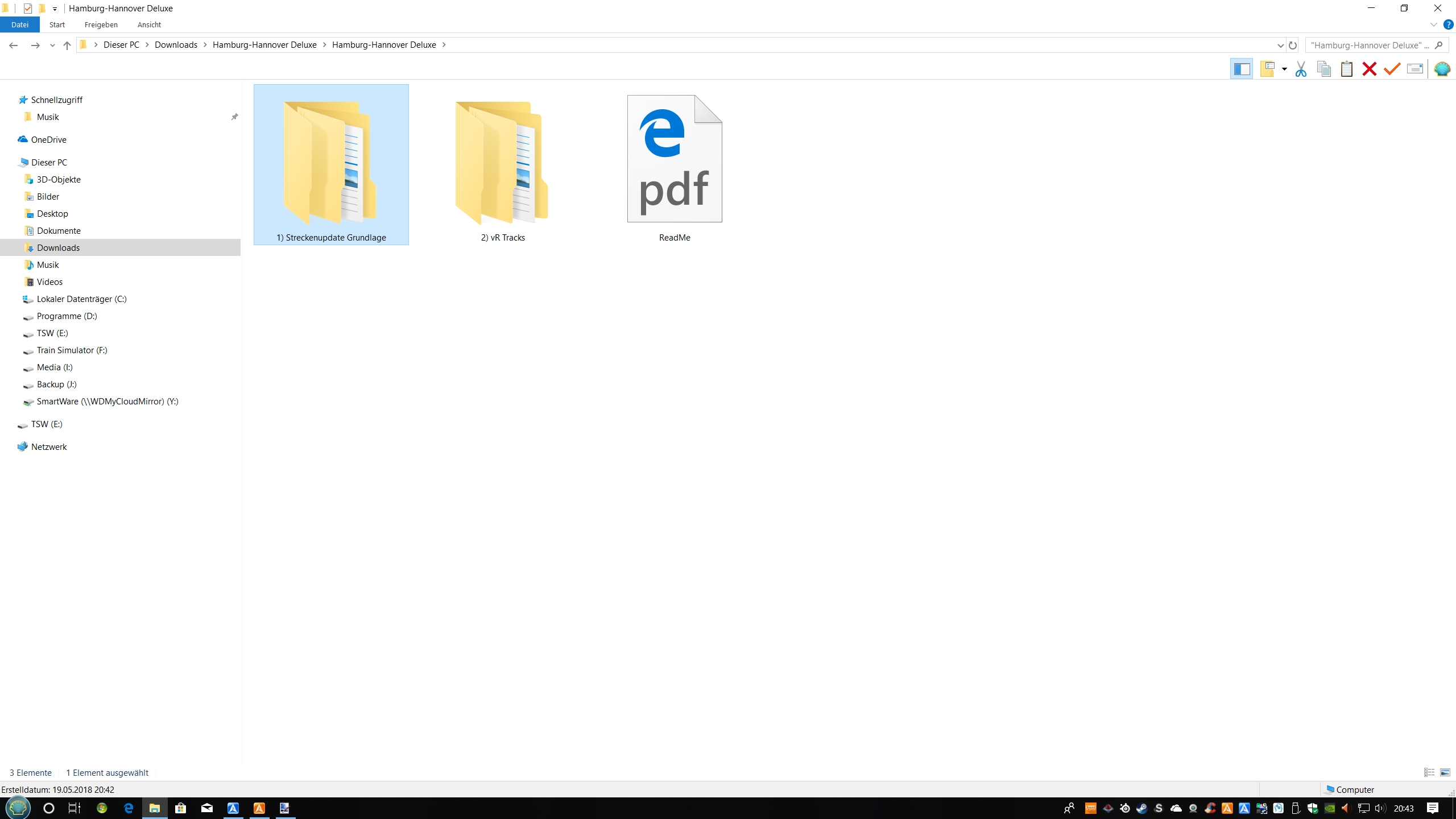Open the Ansicht ribbon tab
The width and height of the screenshot is (1456, 819).
click(149, 25)
